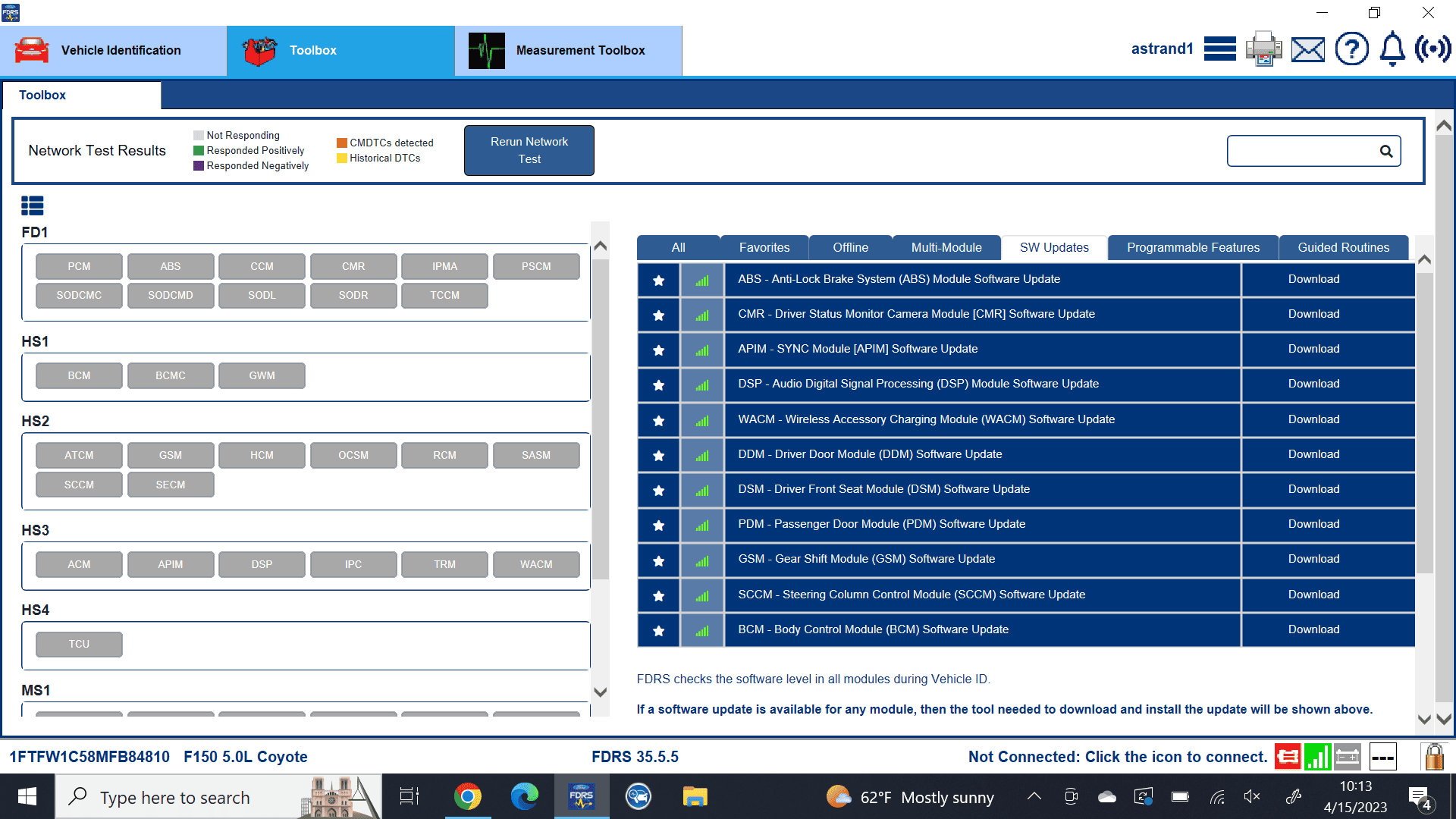Star the APIM SYNC Module software update
Screen dimensions: 1456x819
pos(658,350)
